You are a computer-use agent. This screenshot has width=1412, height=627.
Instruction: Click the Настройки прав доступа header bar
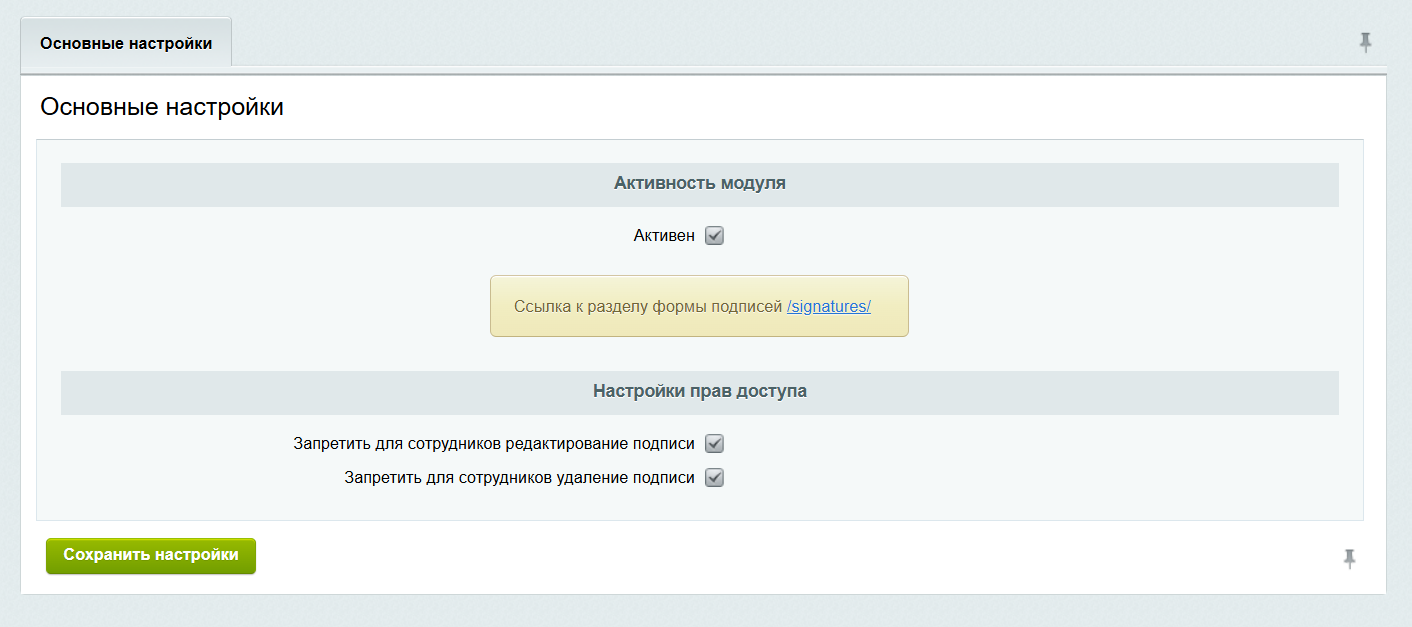pyautogui.click(x=699, y=392)
